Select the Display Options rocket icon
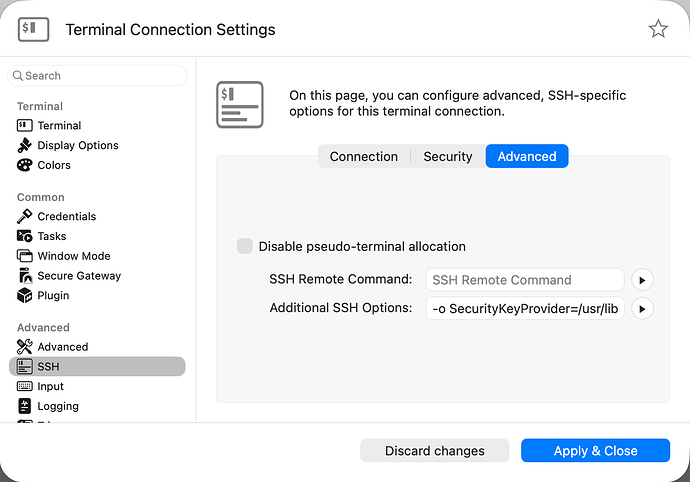The width and height of the screenshot is (690, 482). pyautogui.click(x=25, y=145)
